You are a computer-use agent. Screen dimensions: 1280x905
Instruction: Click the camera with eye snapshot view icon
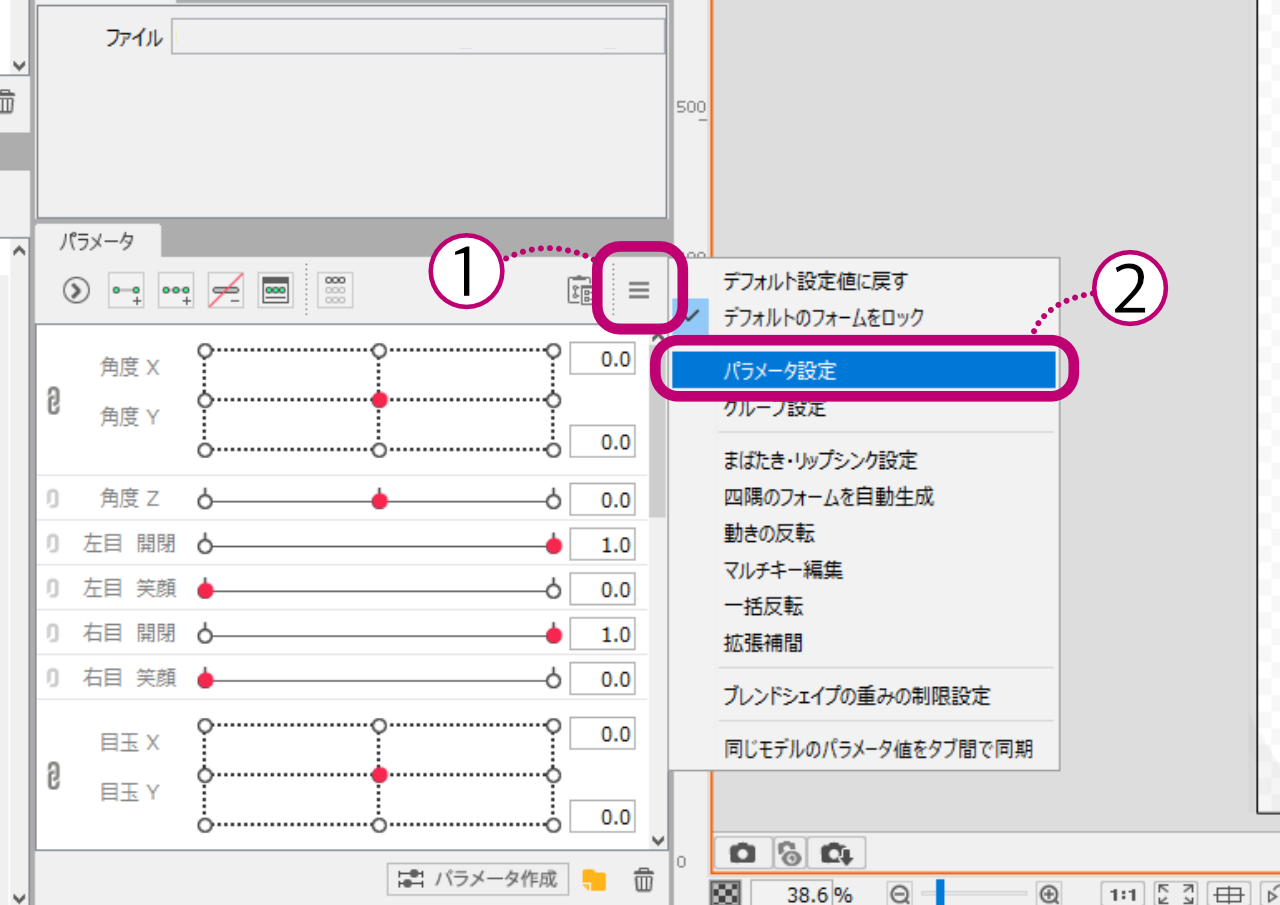pos(790,853)
